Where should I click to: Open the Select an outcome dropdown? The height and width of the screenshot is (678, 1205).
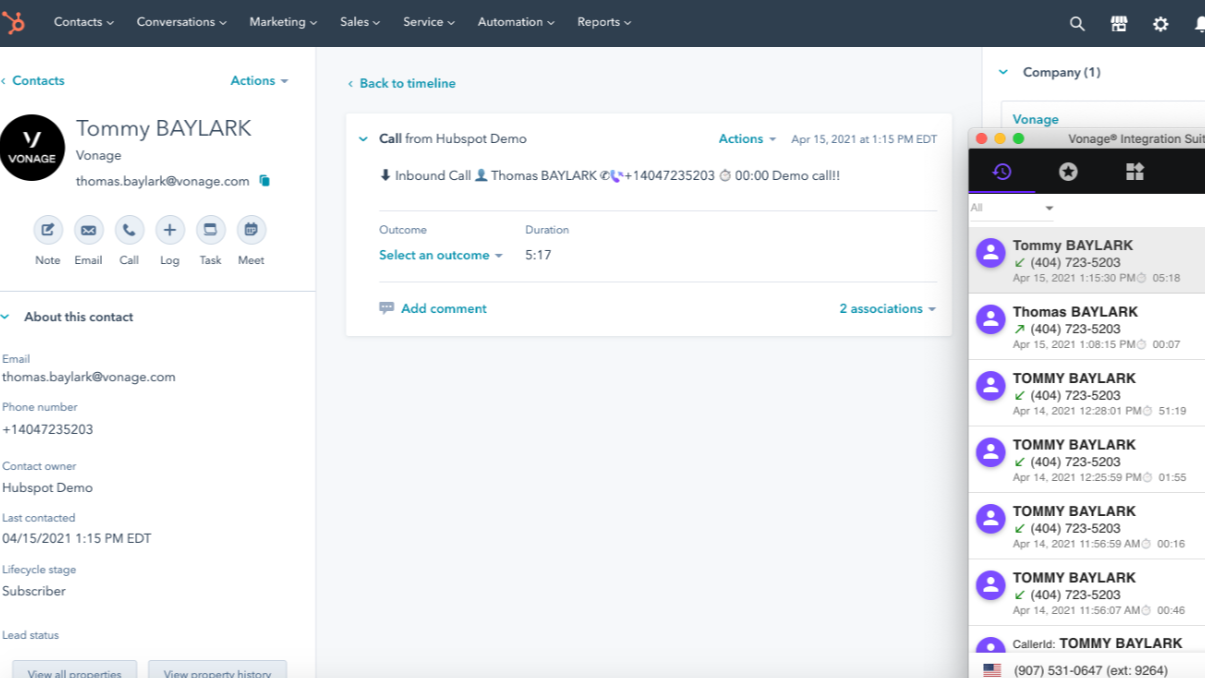(x=440, y=255)
